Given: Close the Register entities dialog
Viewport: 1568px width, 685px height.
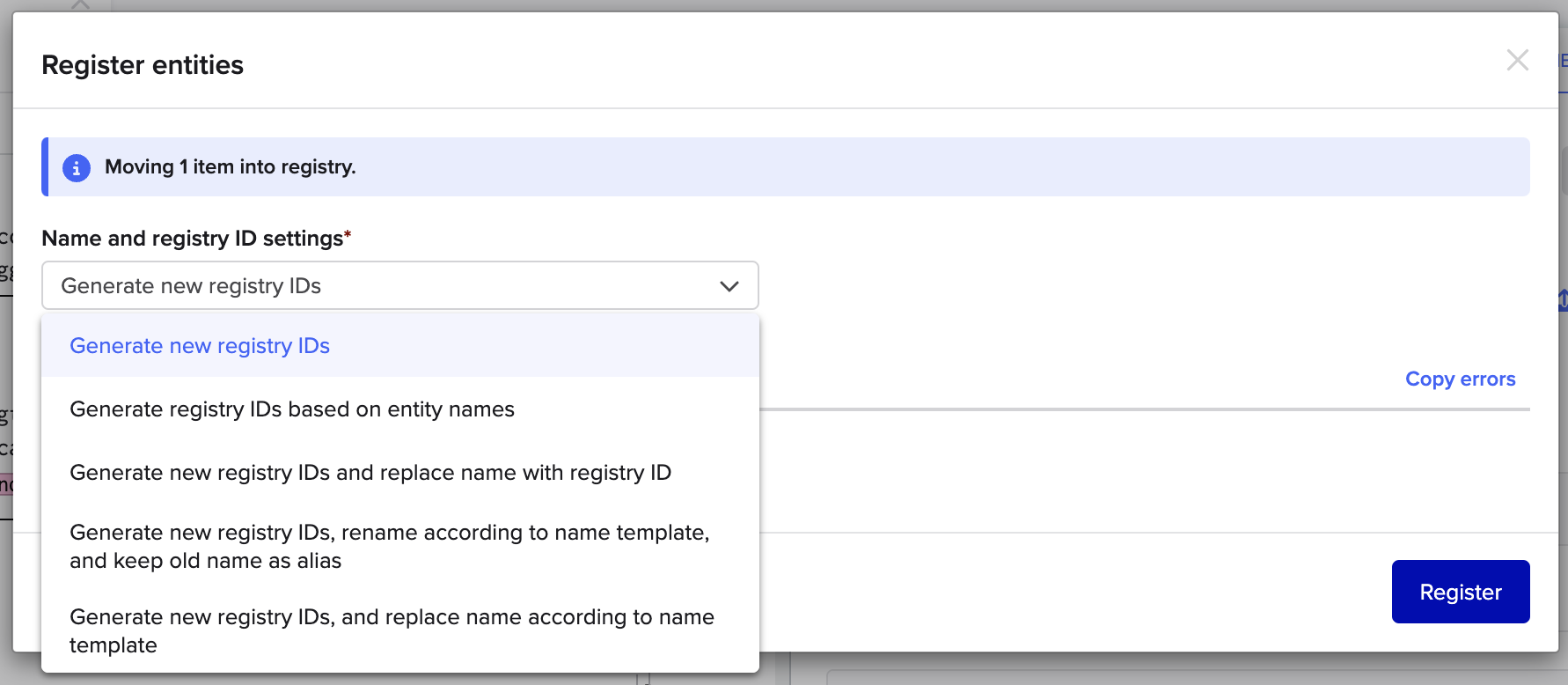Looking at the screenshot, I should tap(1517, 60).
